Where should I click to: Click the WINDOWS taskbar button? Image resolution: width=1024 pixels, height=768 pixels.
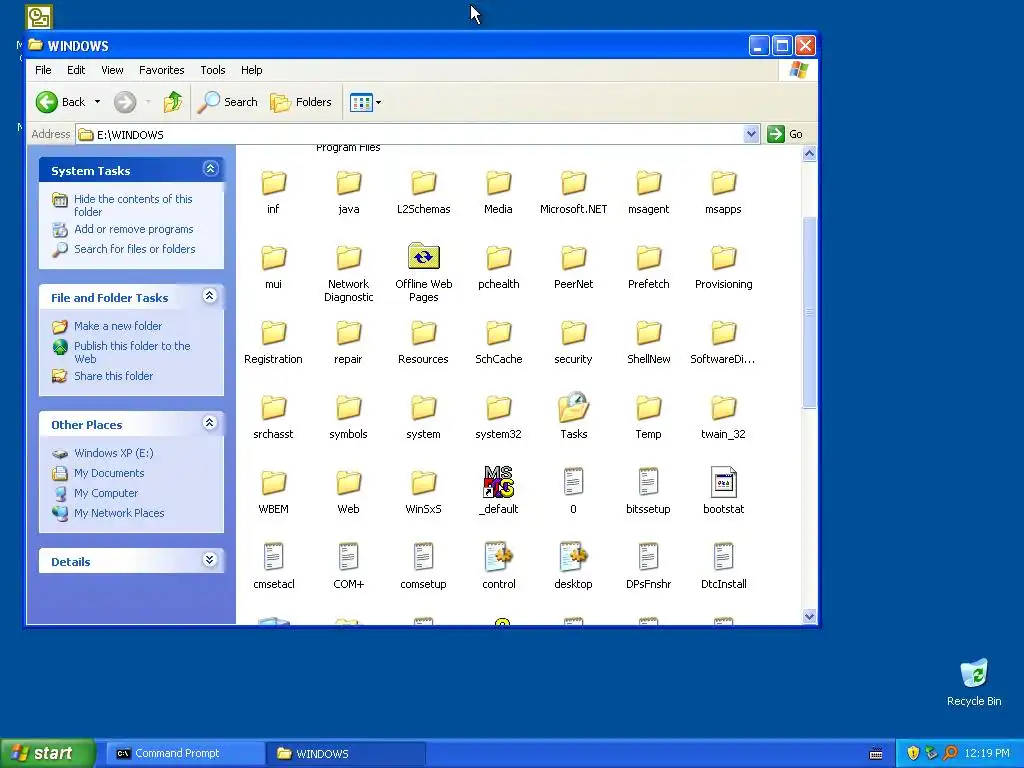coord(345,754)
